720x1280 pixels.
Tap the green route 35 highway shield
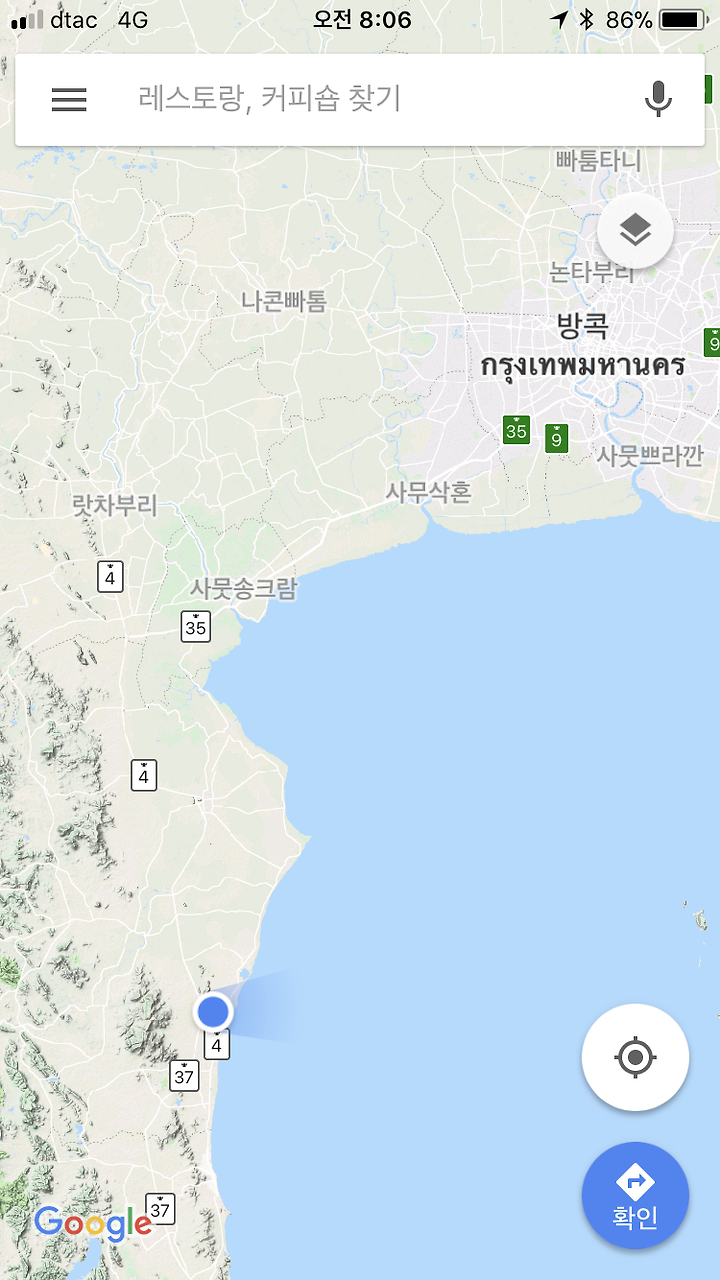pyautogui.click(x=516, y=430)
